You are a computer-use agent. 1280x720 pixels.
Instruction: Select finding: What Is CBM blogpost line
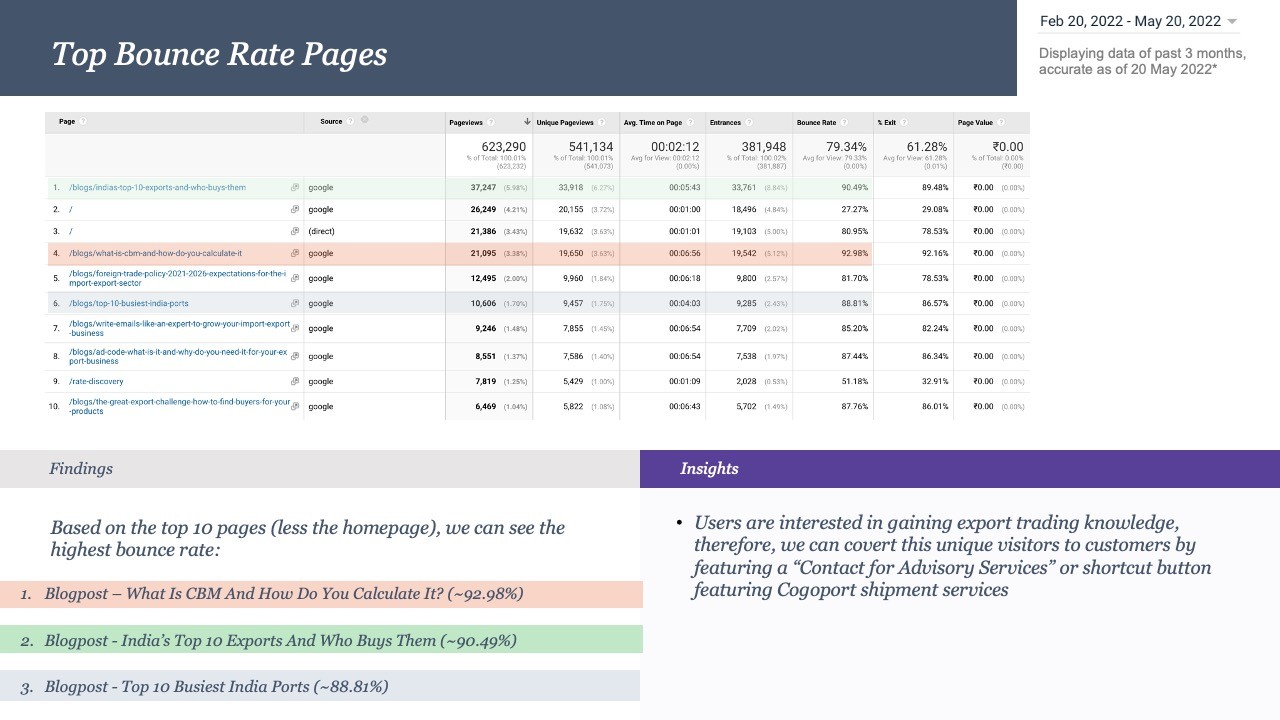[x=321, y=594]
